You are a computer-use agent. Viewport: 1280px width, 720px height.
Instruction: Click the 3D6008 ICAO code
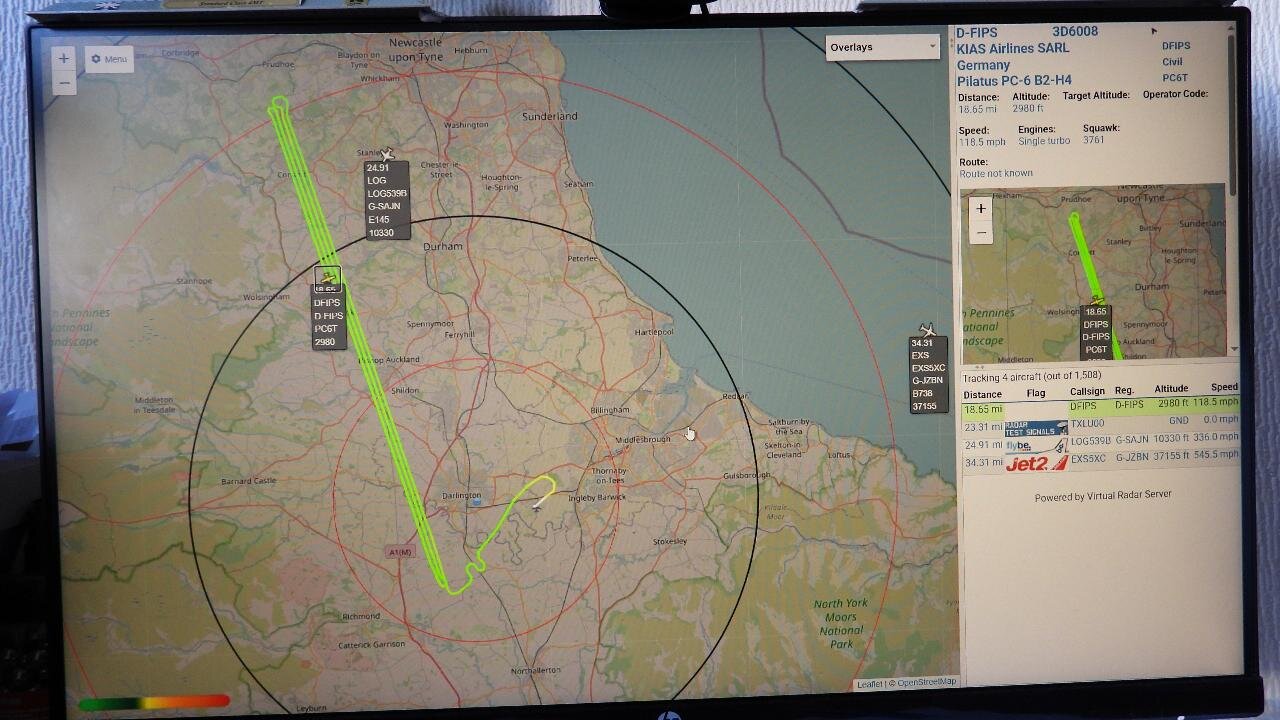(x=1075, y=32)
